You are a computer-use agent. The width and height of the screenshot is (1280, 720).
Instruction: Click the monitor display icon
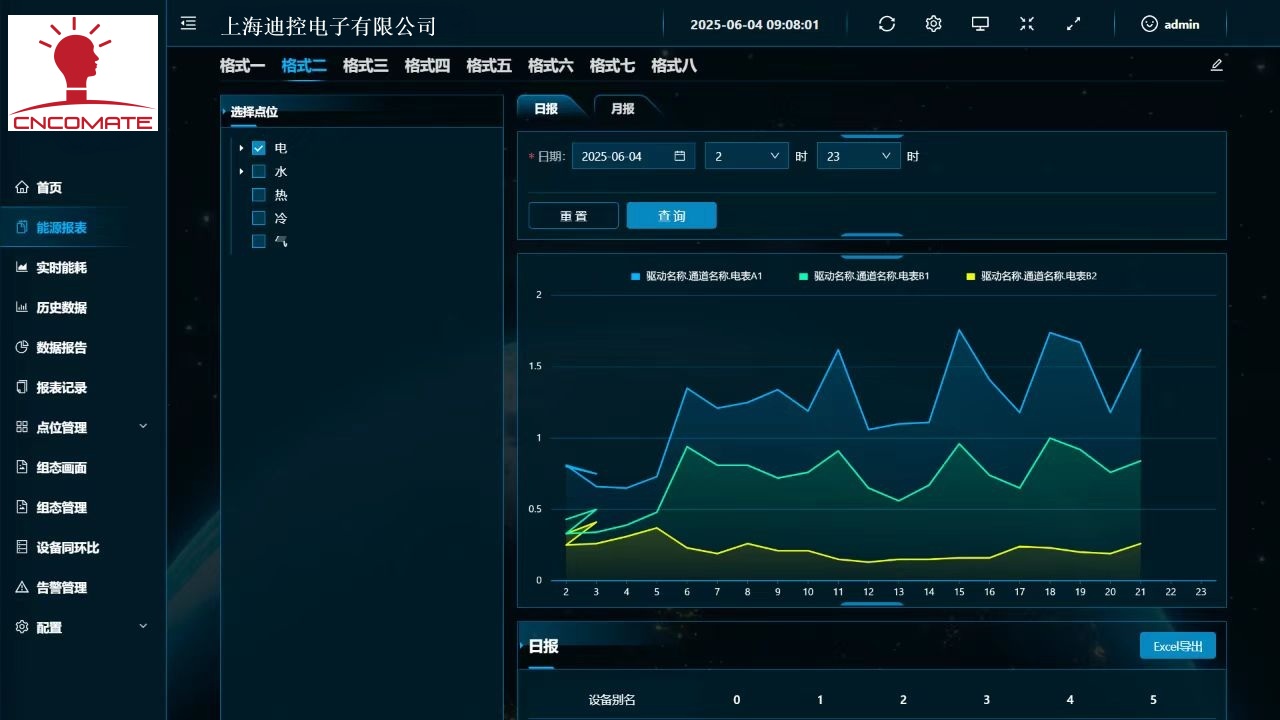click(980, 24)
